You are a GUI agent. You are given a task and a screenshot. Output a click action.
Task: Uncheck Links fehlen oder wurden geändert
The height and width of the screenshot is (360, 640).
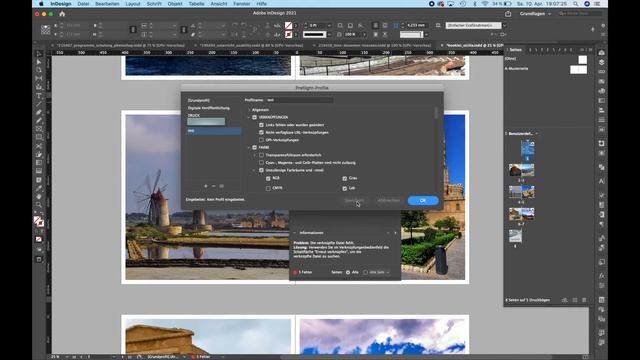(x=262, y=125)
